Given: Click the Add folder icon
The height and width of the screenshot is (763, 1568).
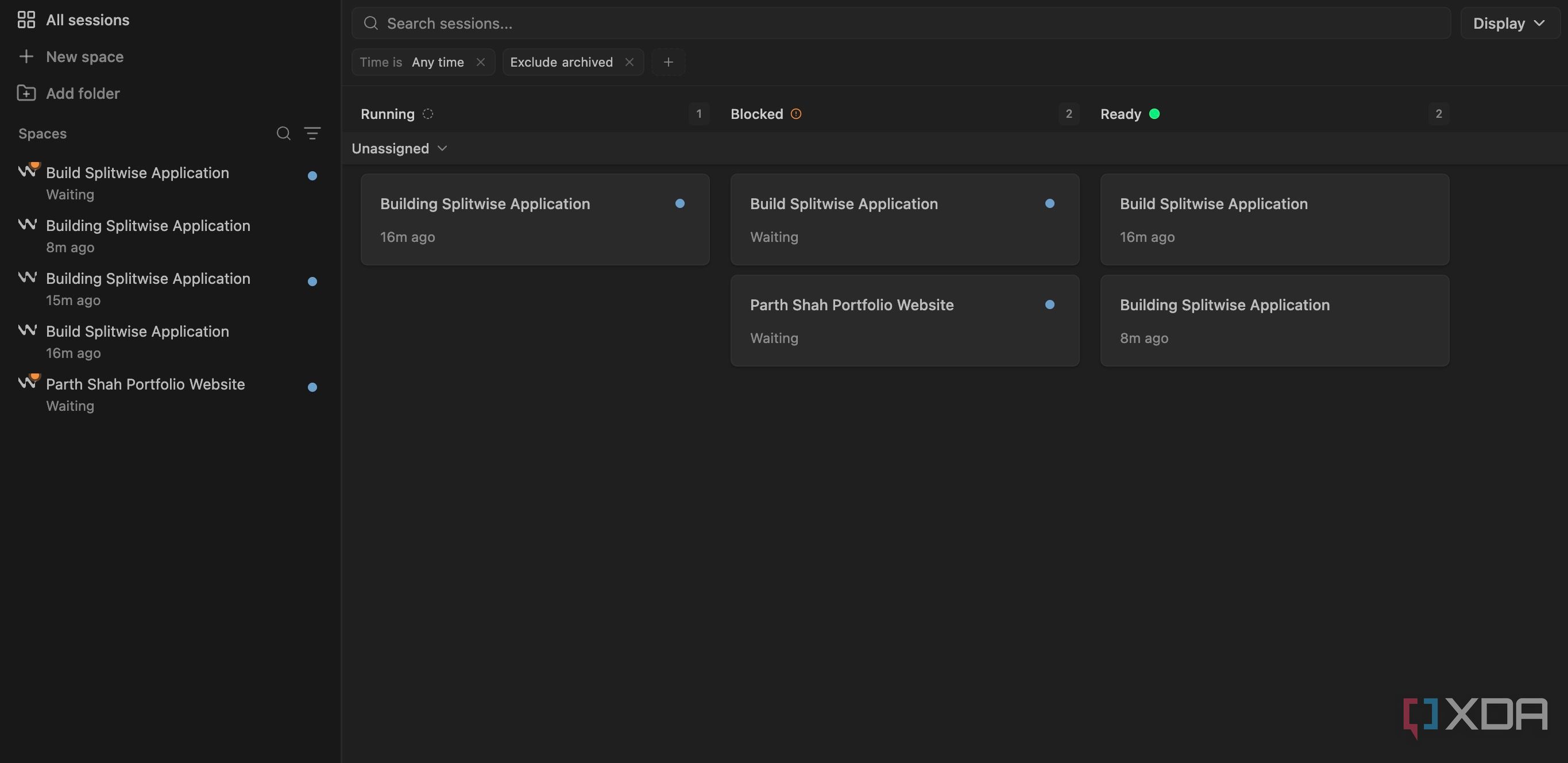Looking at the screenshot, I should tap(26, 93).
